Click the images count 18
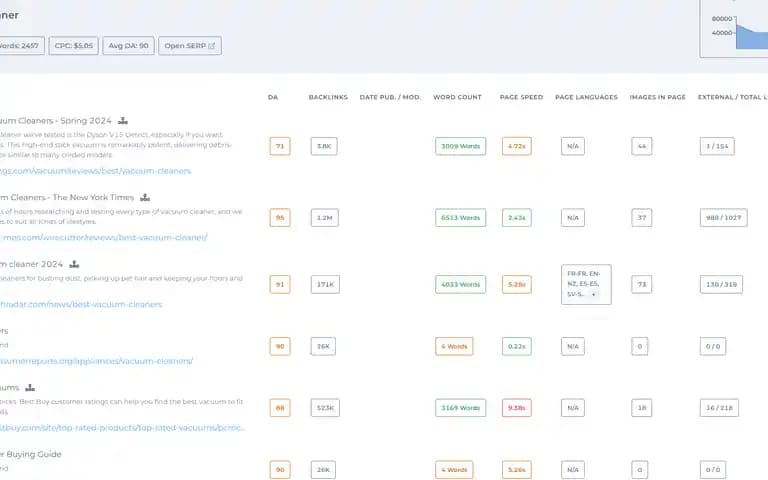 click(x=642, y=408)
